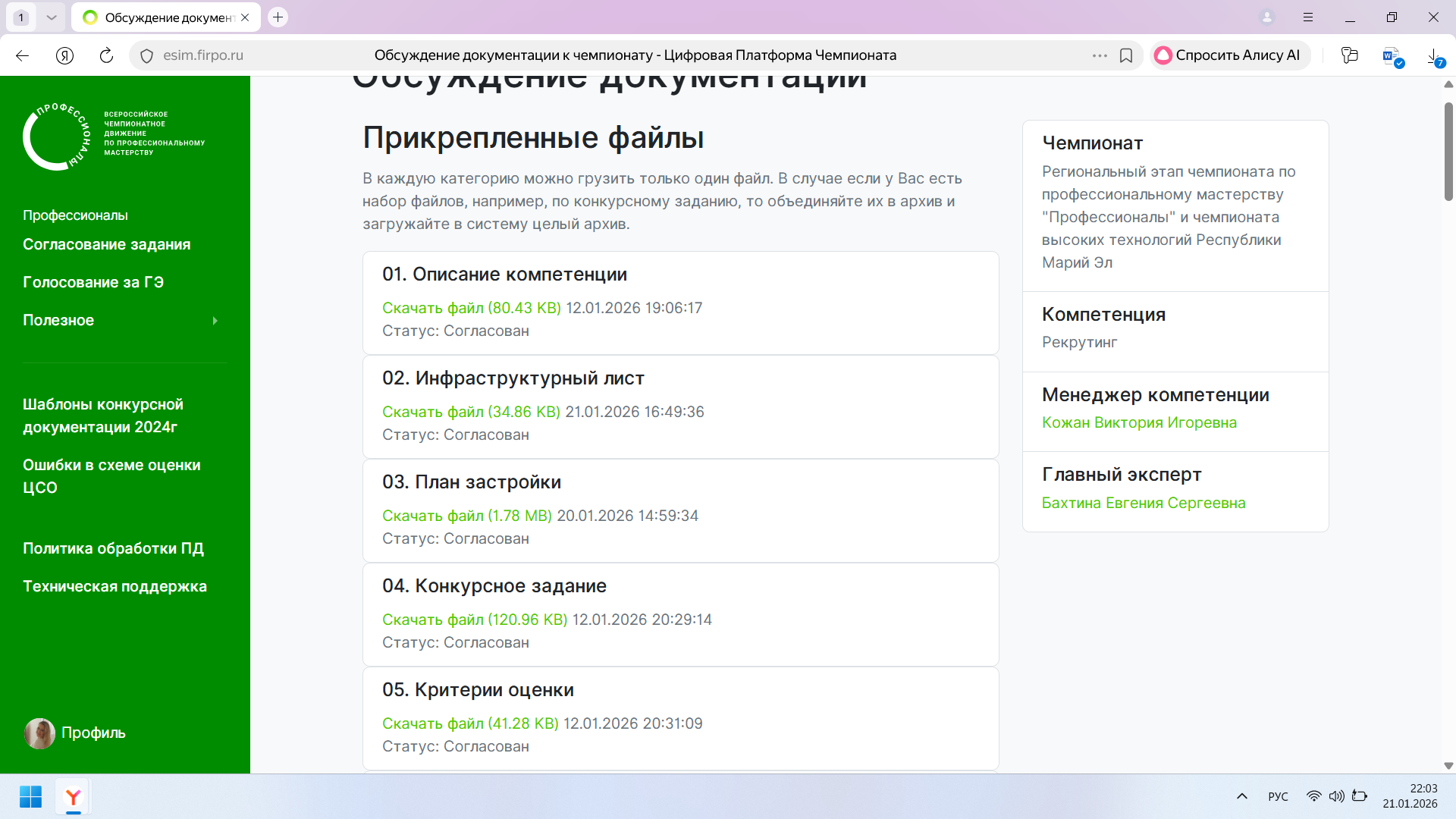Viewport: 1456px width, 819px height.
Task: Open Согласование задания in the sidebar
Action: coord(106,244)
